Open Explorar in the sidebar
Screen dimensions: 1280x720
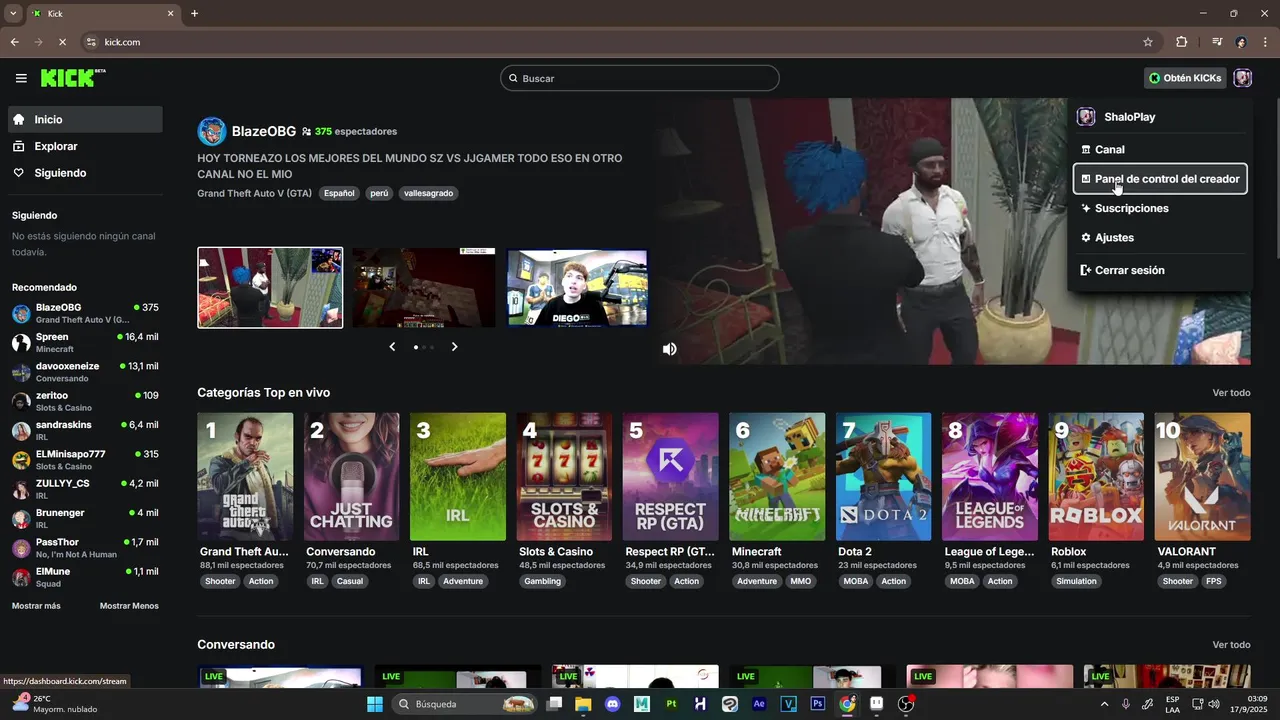85,146
